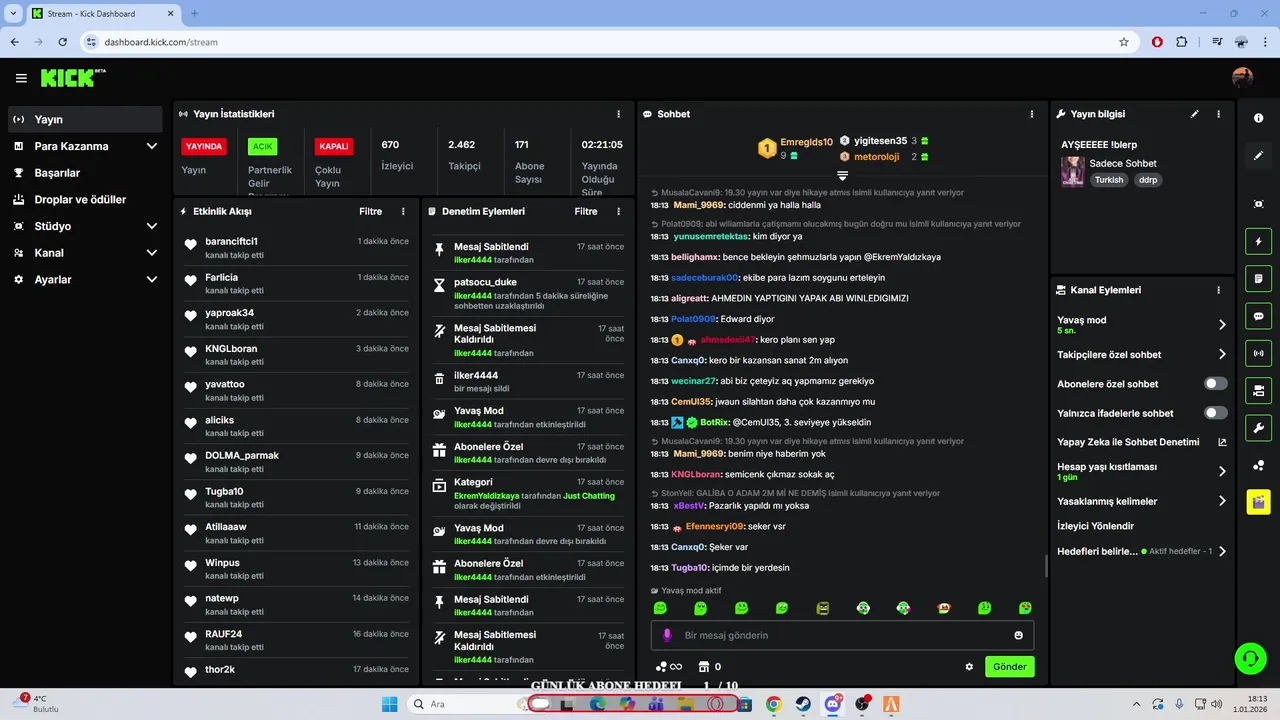
Task: Select Yayın in the left sidebar
Action: 85,119
